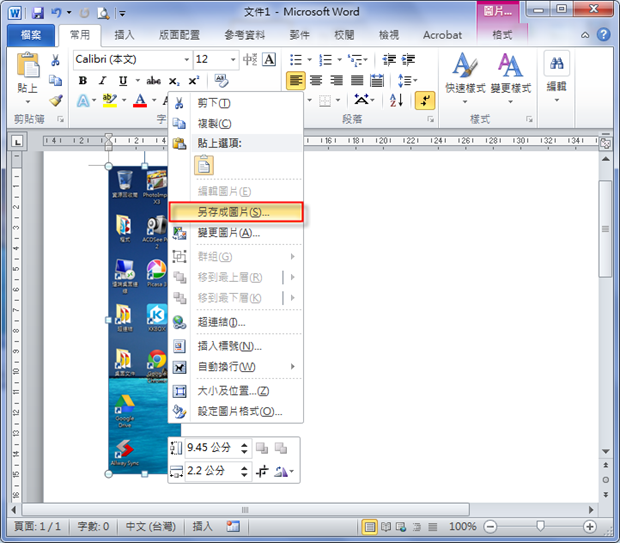Image resolution: width=620 pixels, height=543 pixels.
Task: Click Bring Forward icon in mini toolbar
Action: (262, 448)
